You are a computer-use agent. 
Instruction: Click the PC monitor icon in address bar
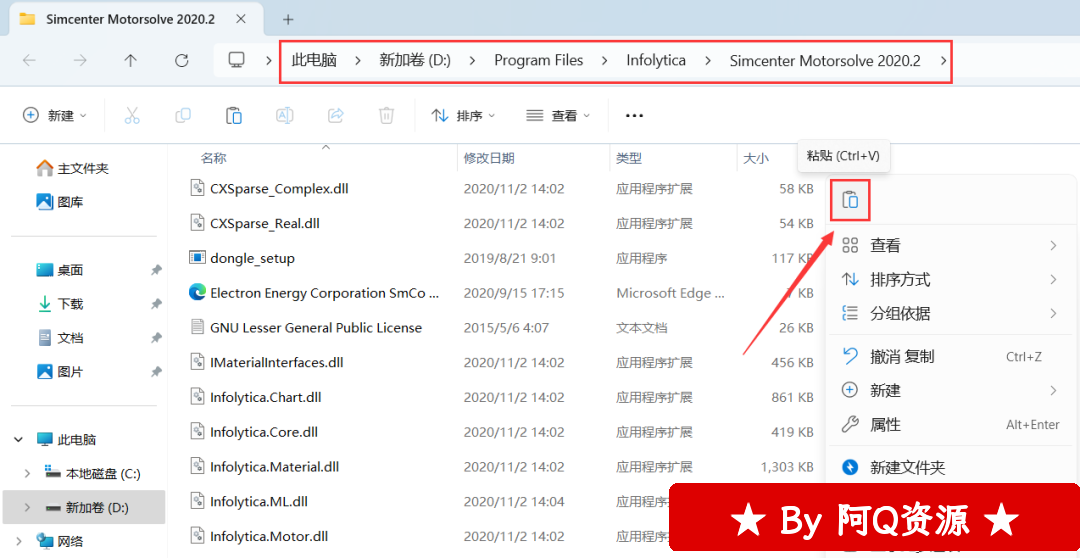[237, 61]
